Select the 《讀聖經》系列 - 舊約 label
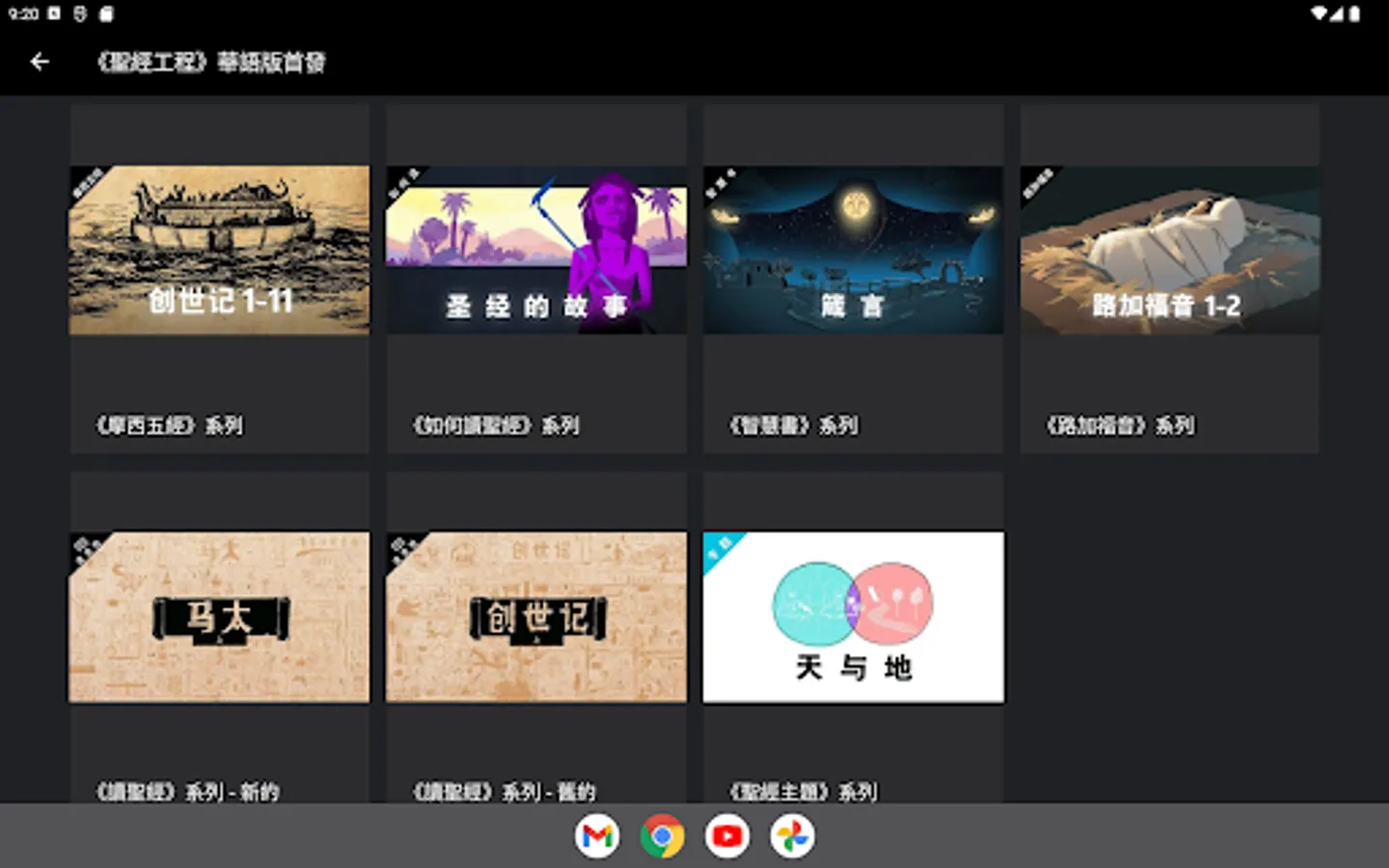This screenshot has width=1389, height=868. coord(504,792)
